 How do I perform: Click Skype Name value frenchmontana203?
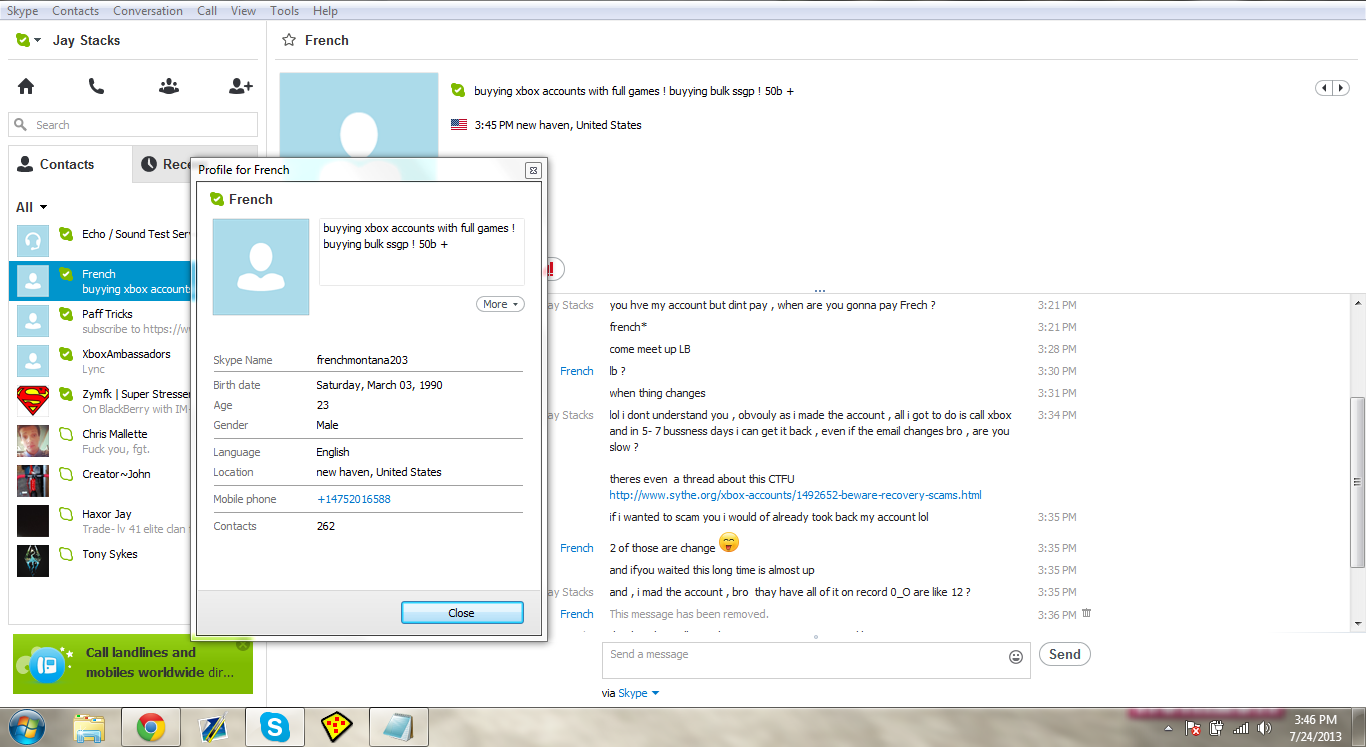click(362, 360)
